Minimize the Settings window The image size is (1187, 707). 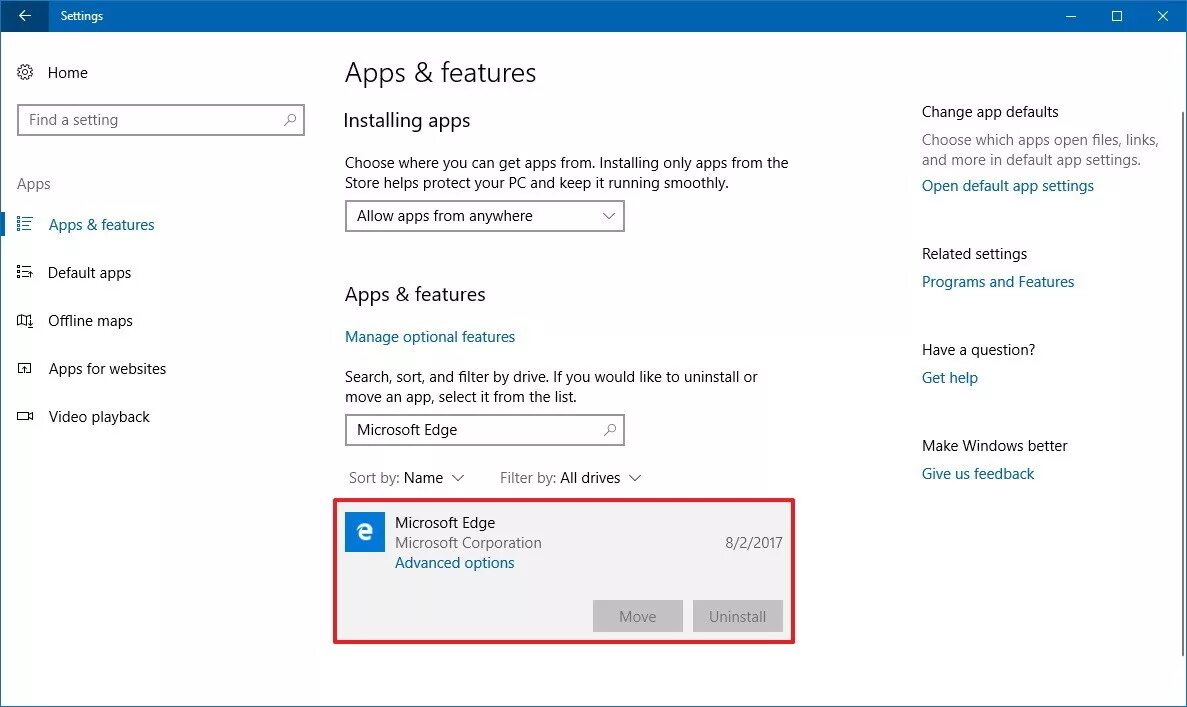1070,16
